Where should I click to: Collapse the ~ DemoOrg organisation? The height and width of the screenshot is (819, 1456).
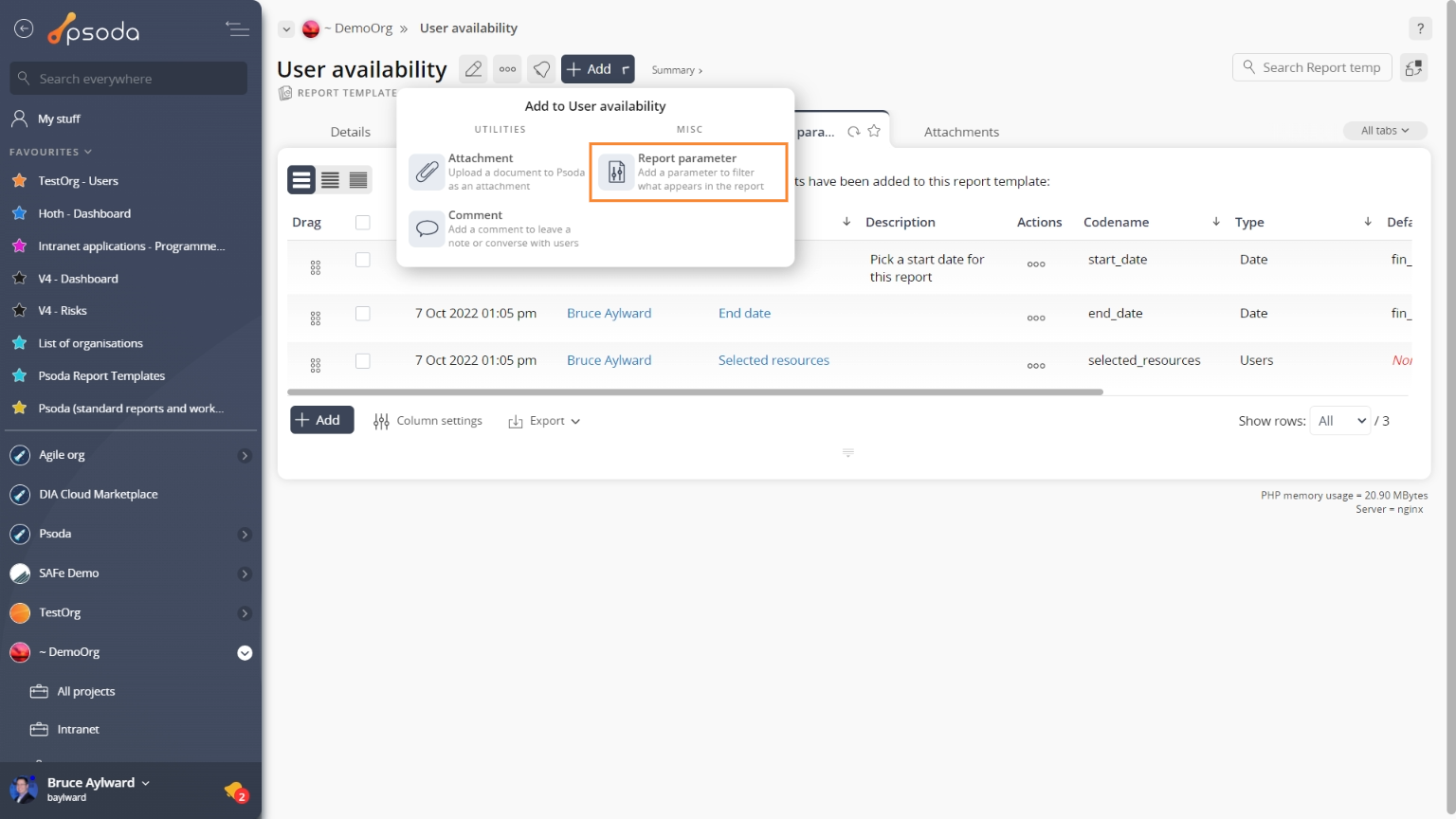[245, 653]
